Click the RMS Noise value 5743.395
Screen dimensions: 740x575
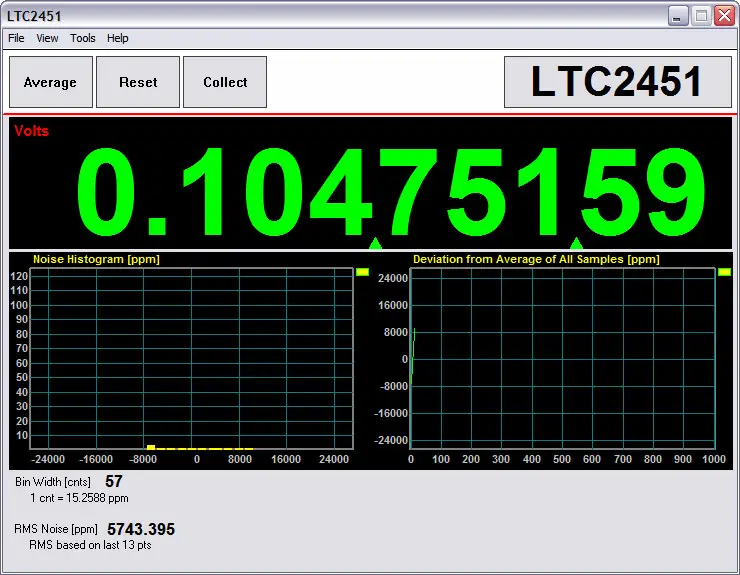141,529
